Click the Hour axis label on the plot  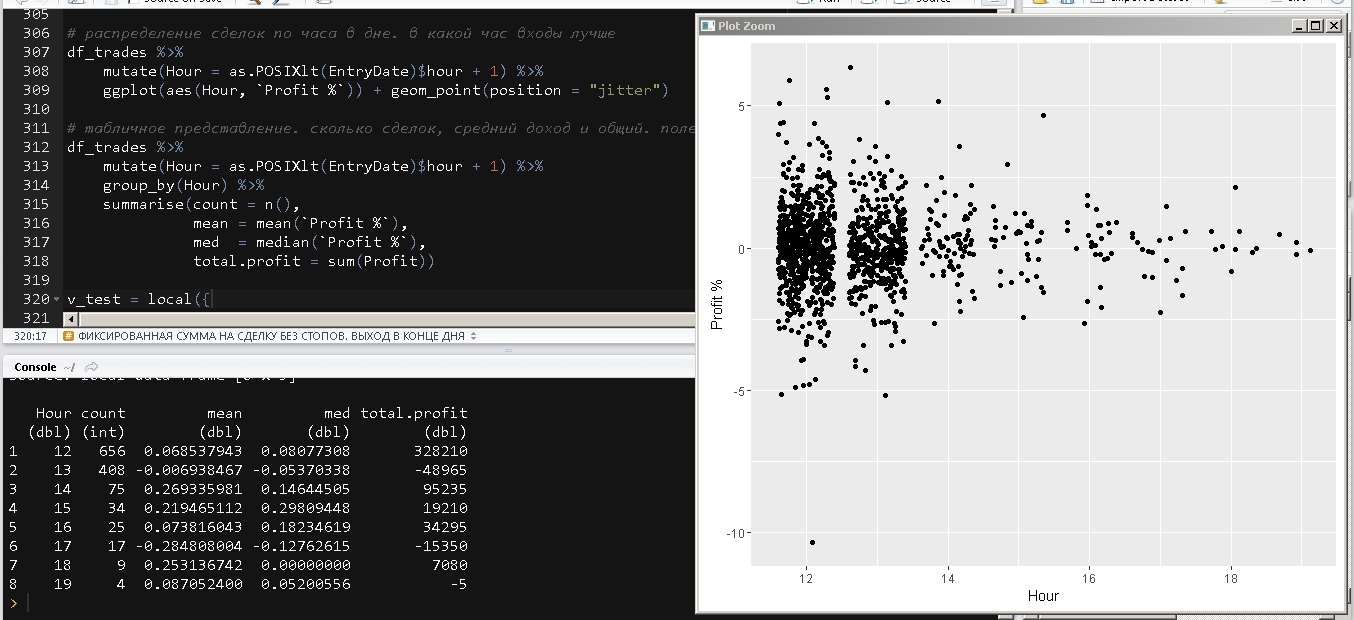click(x=1043, y=596)
